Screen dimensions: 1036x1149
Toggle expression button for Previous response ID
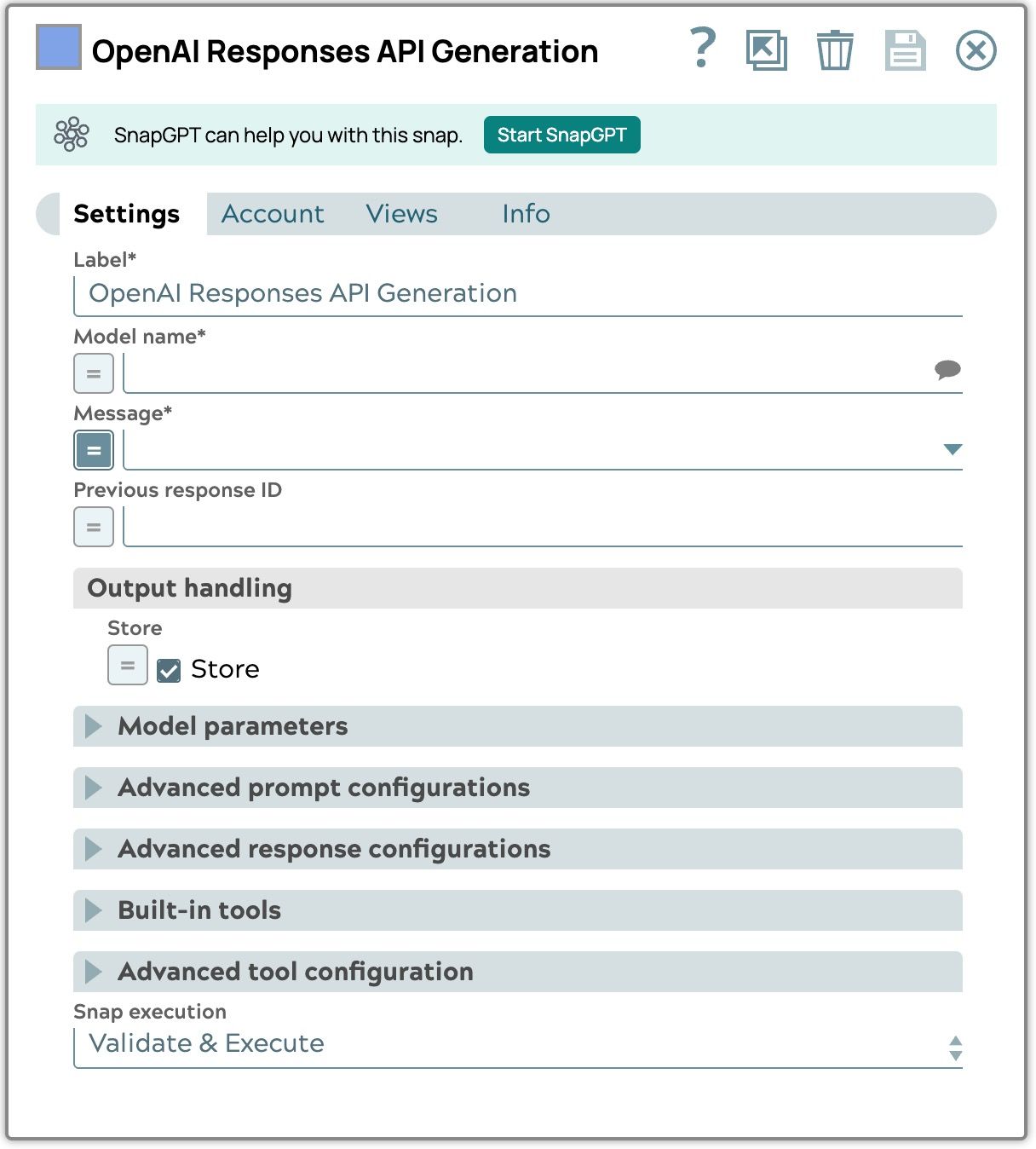point(94,527)
